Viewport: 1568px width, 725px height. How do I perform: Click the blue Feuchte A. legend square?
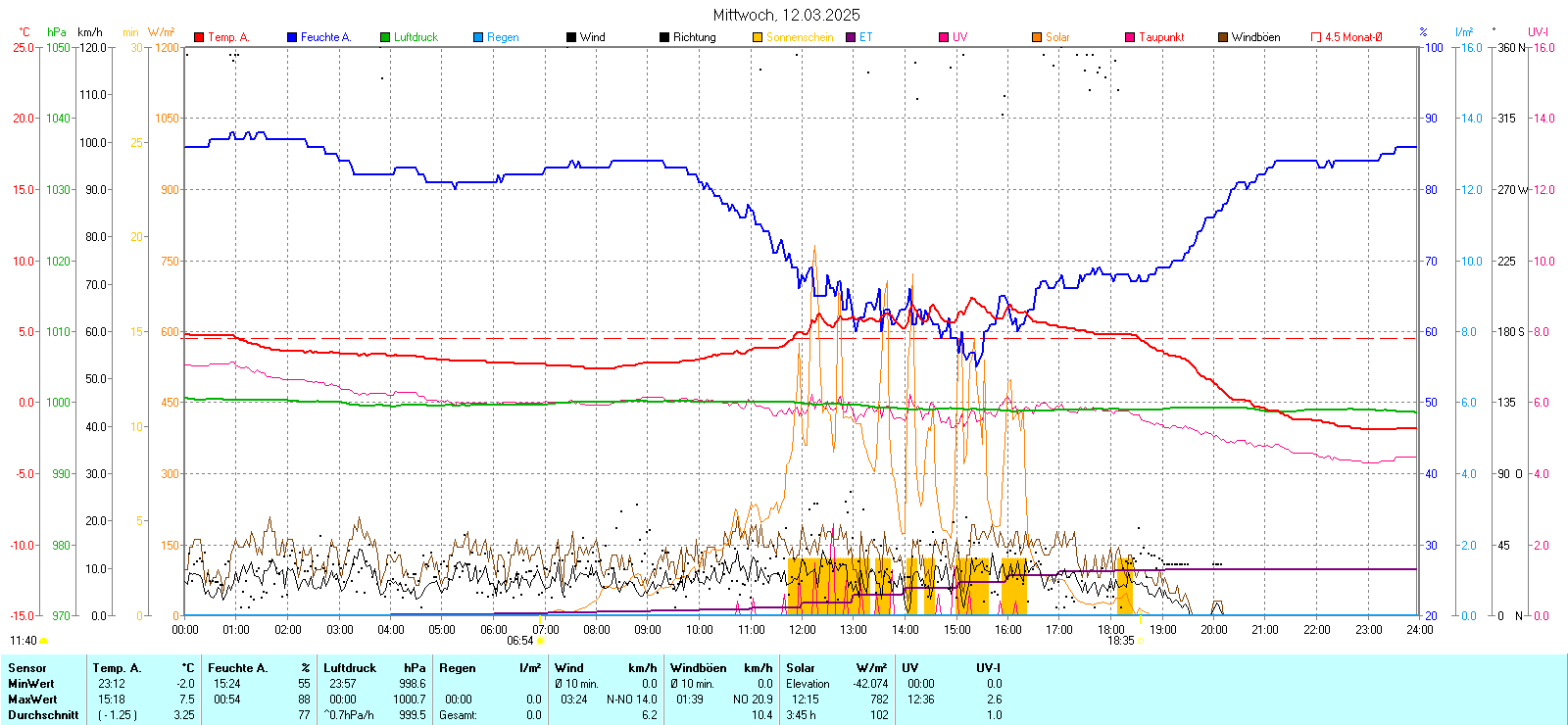[292, 37]
